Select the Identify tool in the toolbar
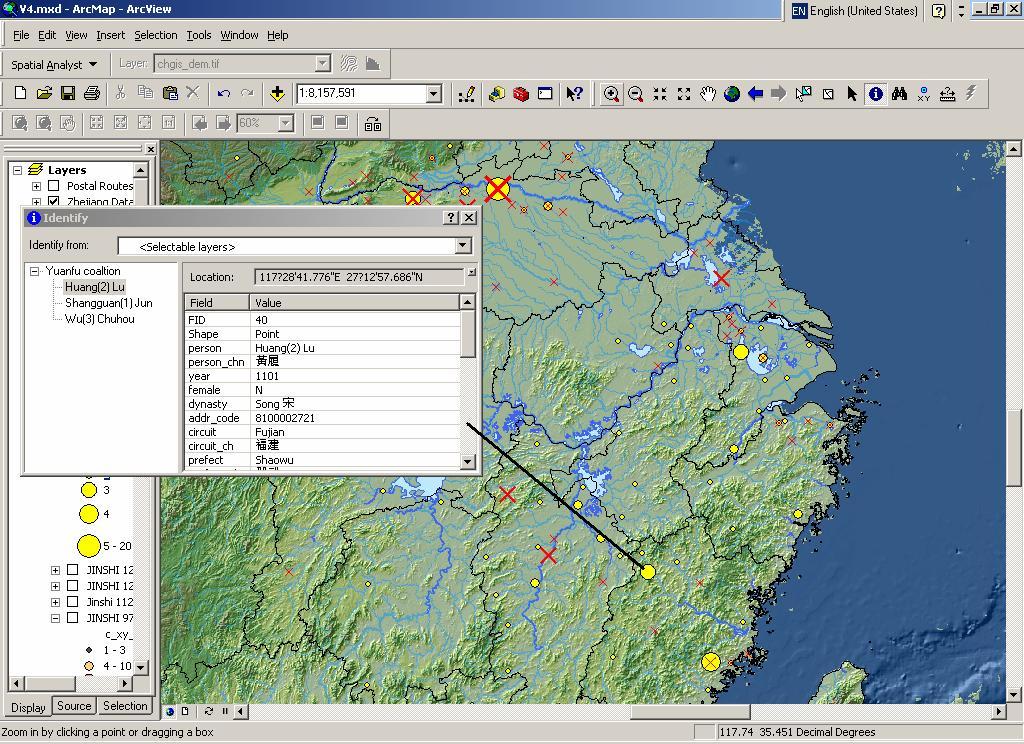1024x744 pixels. pos(876,93)
